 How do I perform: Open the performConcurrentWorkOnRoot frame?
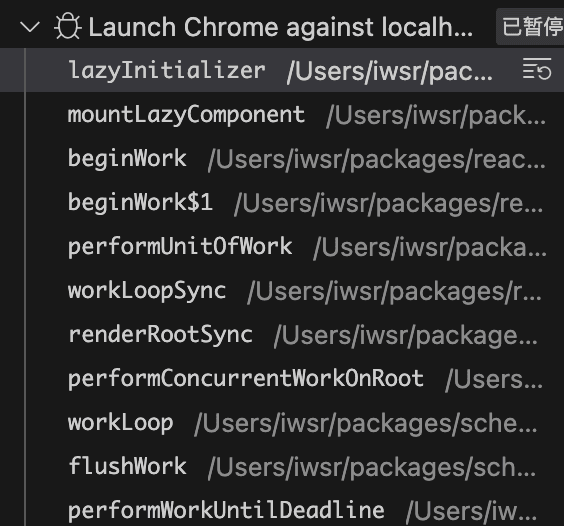click(282, 378)
